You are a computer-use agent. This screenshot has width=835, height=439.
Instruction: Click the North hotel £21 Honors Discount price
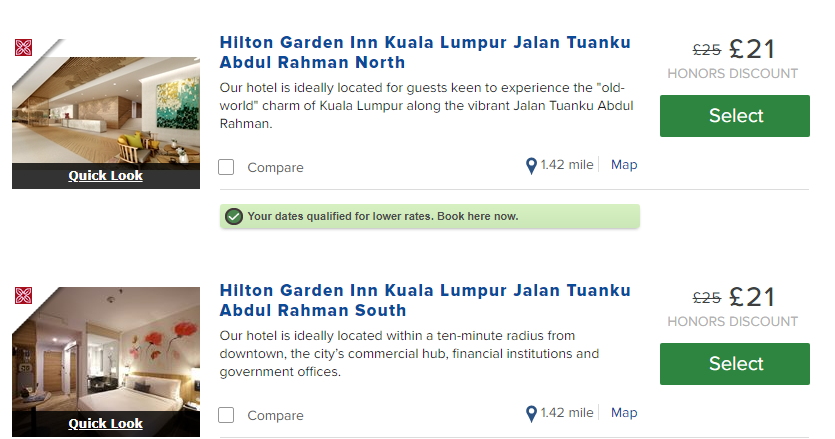click(x=752, y=49)
